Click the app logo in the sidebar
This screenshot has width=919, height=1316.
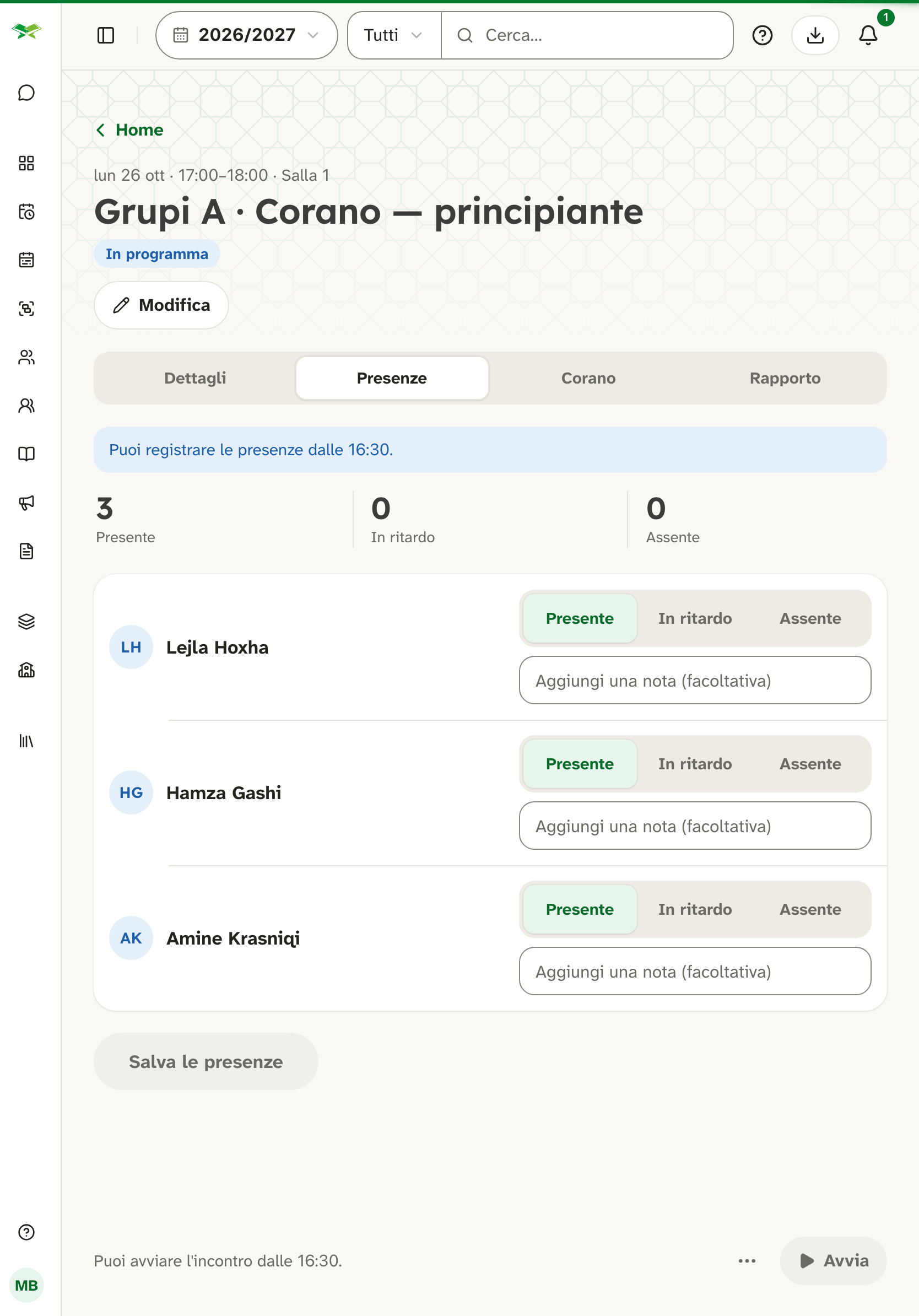click(26, 31)
